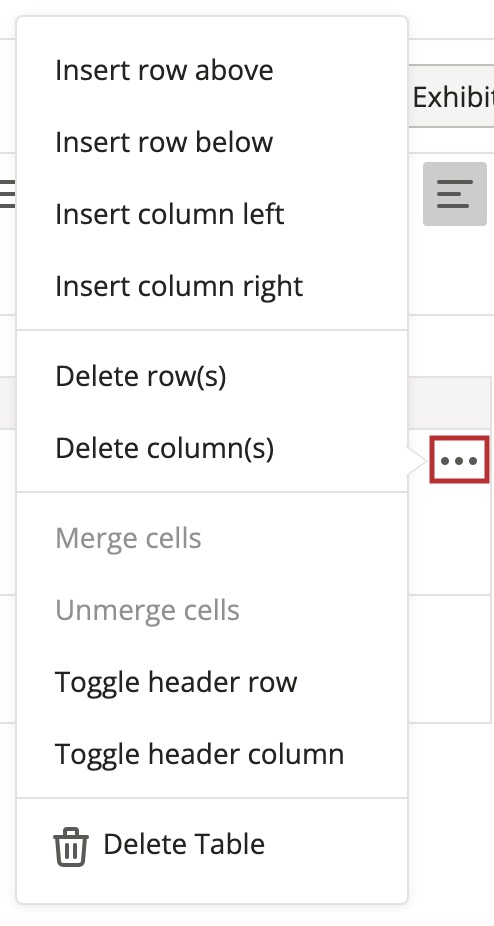Open the Exhibit field at top right
Screen dimensions: 494x926
coord(451,96)
